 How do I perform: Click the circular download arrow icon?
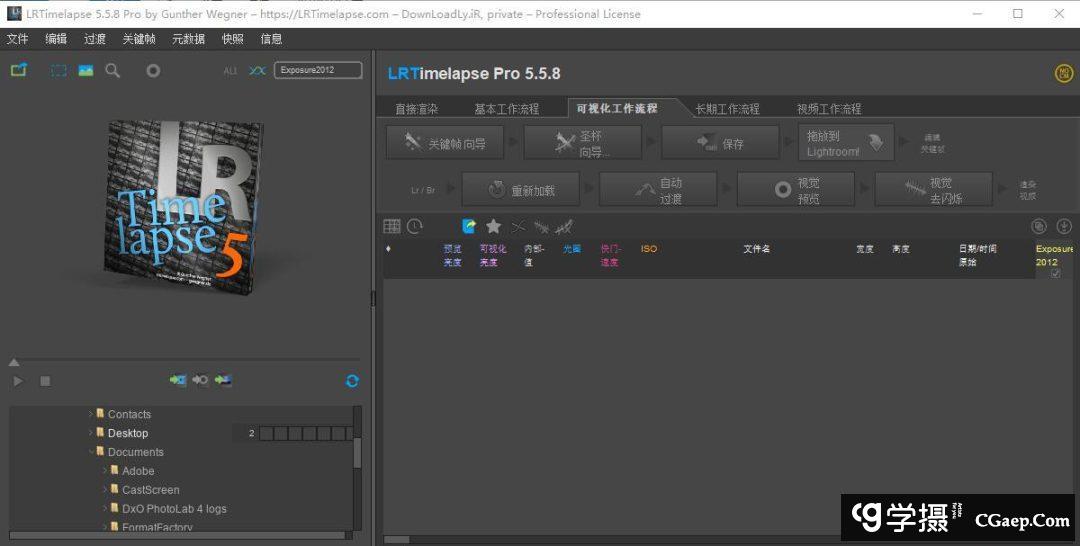[x=1063, y=226]
